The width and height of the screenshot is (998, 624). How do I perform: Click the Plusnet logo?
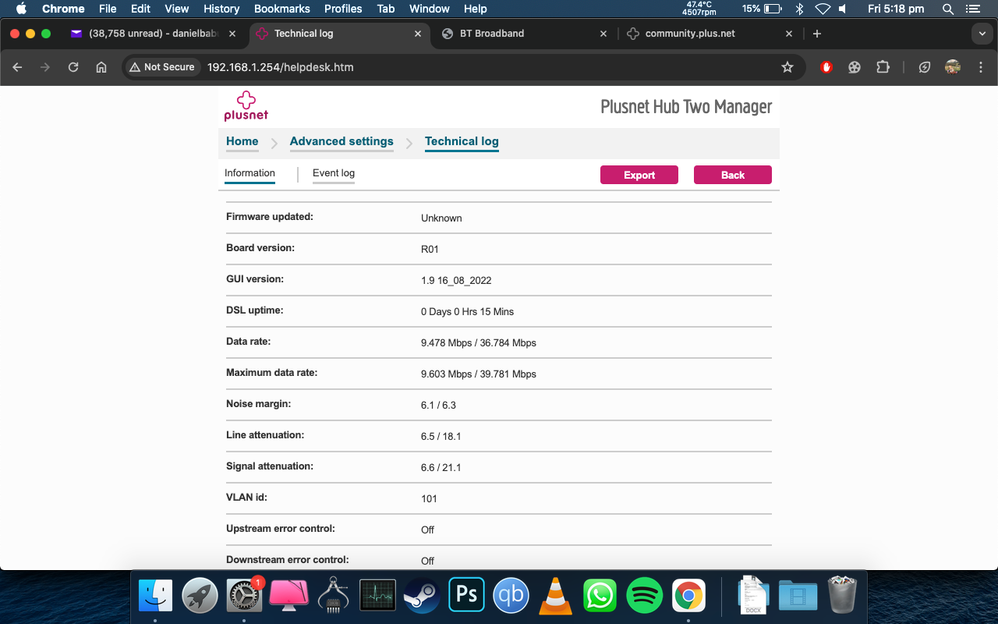coord(245,106)
